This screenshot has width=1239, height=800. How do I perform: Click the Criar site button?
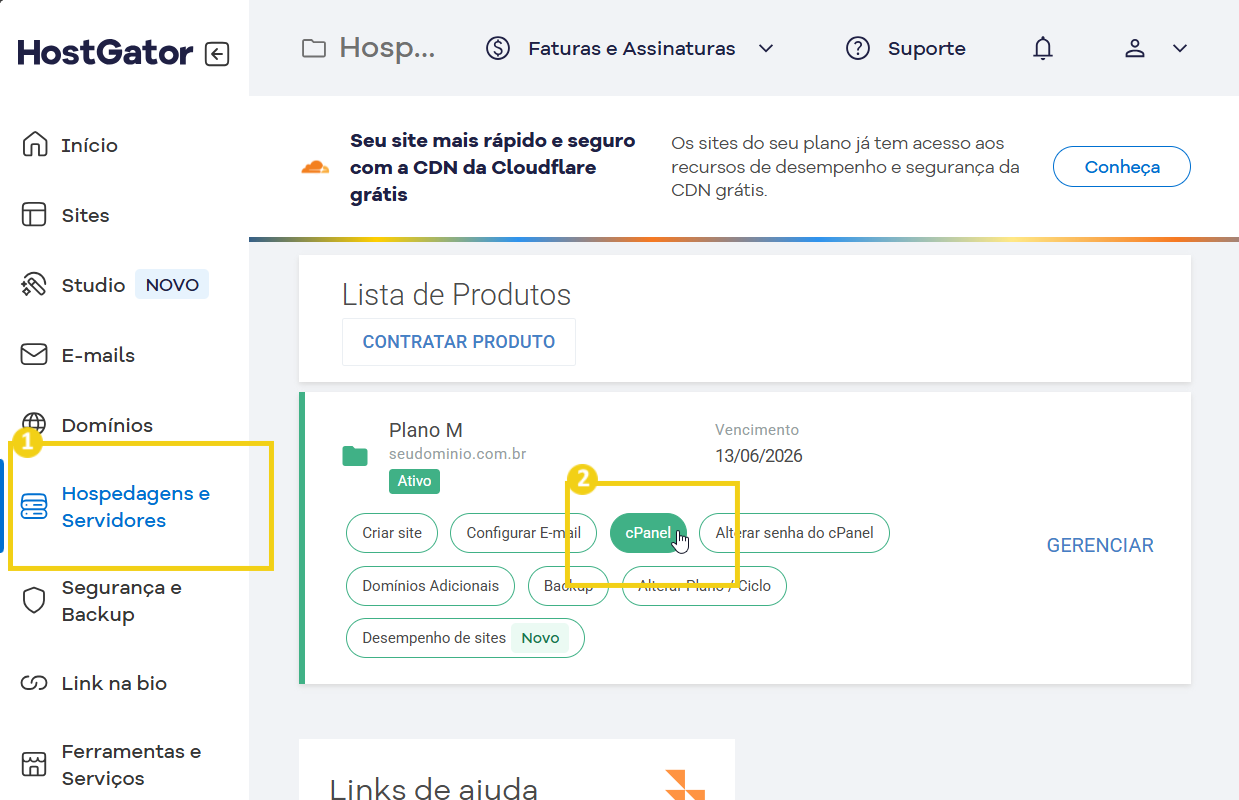click(x=392, y=533)
